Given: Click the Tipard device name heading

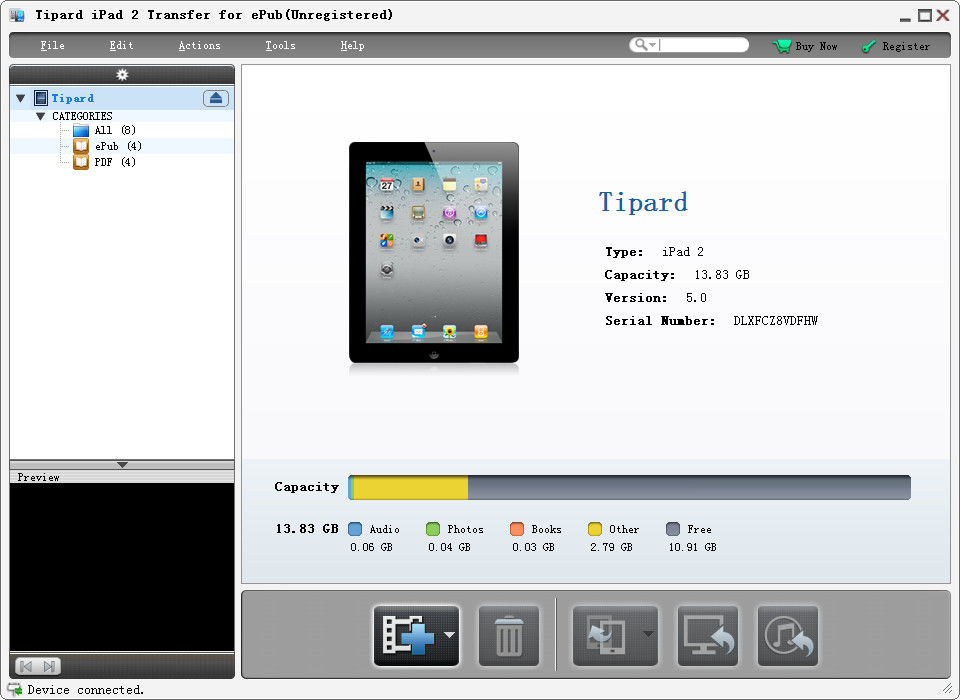Looking at the screenshot, I should coord(643,202).
